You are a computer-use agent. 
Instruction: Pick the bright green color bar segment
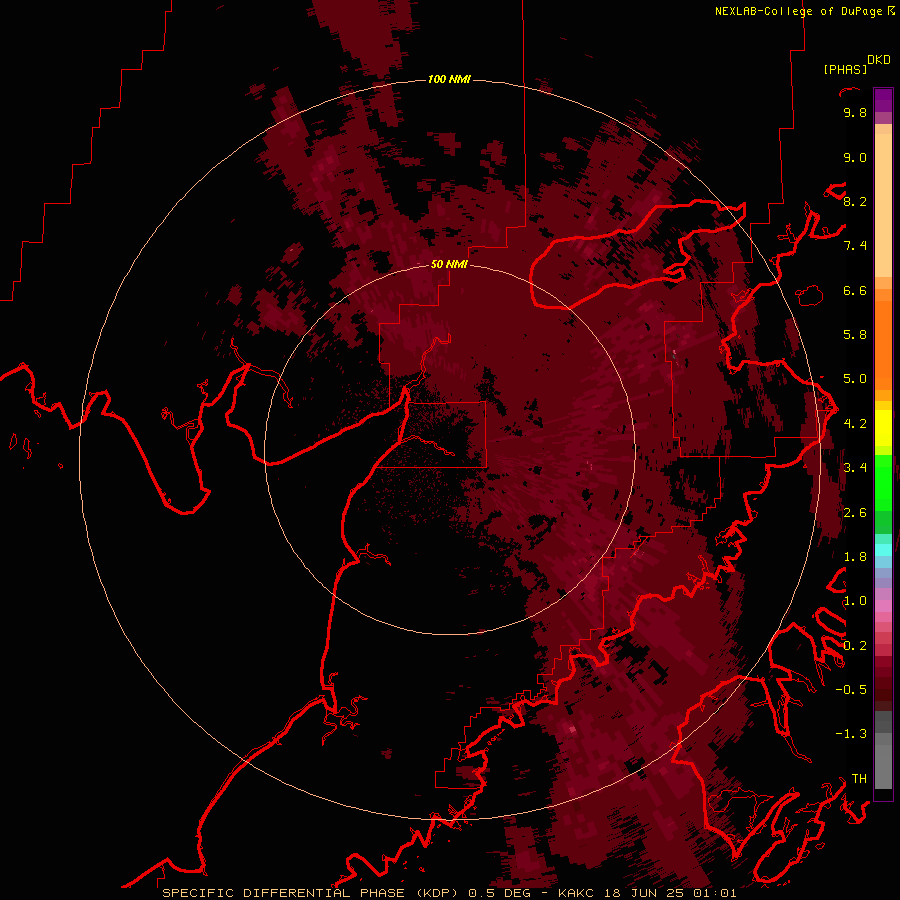click(883, 482)
